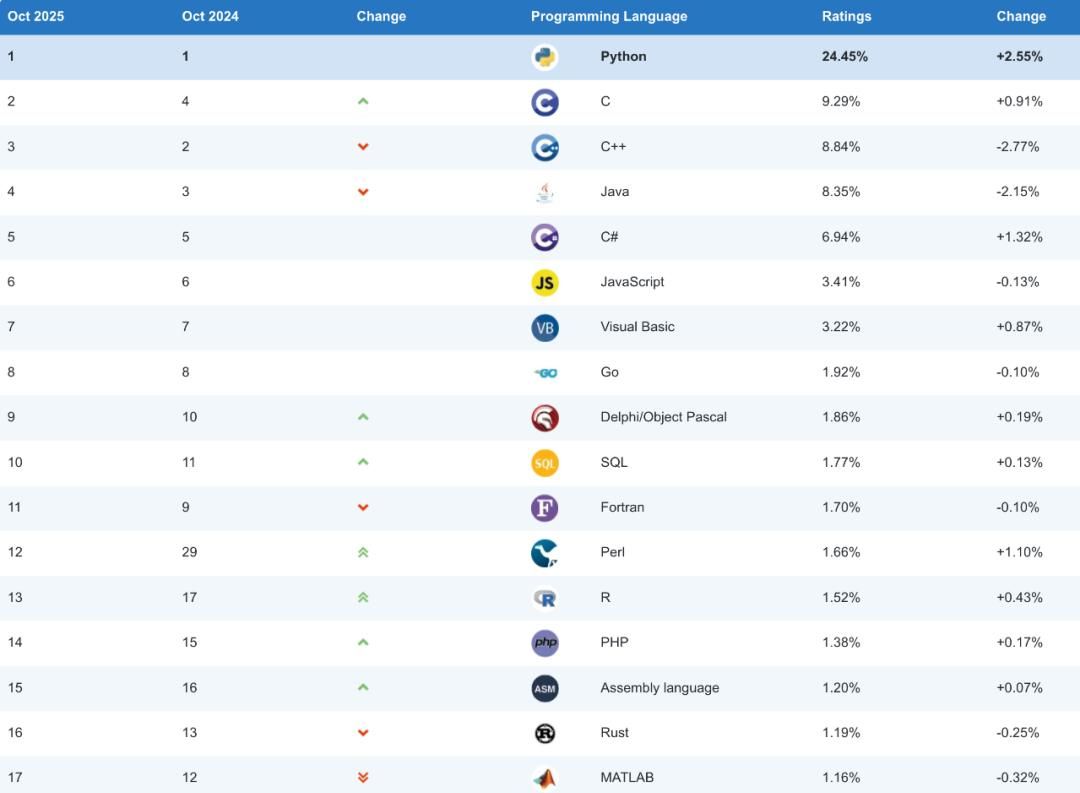Click the MATLAB logo icon
The width and height of the screenshot is (1080, 793).
(544, 778)
